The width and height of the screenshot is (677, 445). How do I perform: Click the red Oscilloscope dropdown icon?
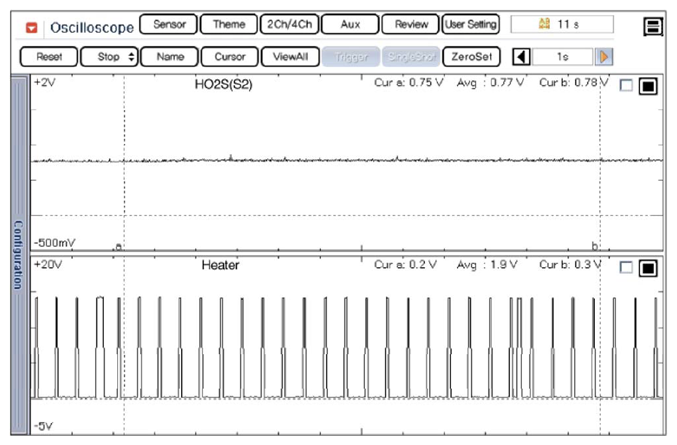click(x=32, y=25)
